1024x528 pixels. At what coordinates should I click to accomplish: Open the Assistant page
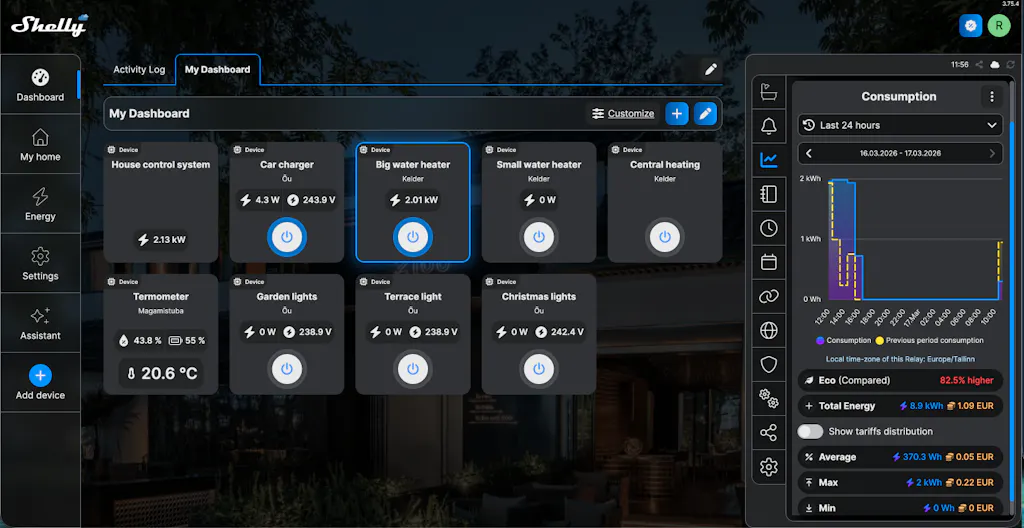(40, 322)
